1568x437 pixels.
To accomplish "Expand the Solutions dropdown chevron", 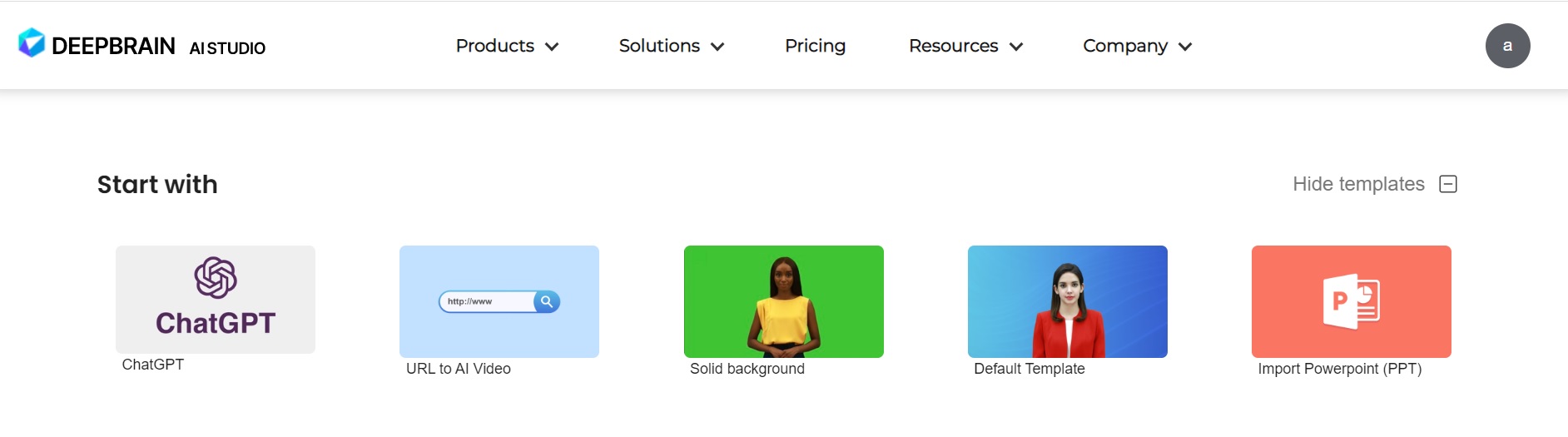I will tap(717, 47).
